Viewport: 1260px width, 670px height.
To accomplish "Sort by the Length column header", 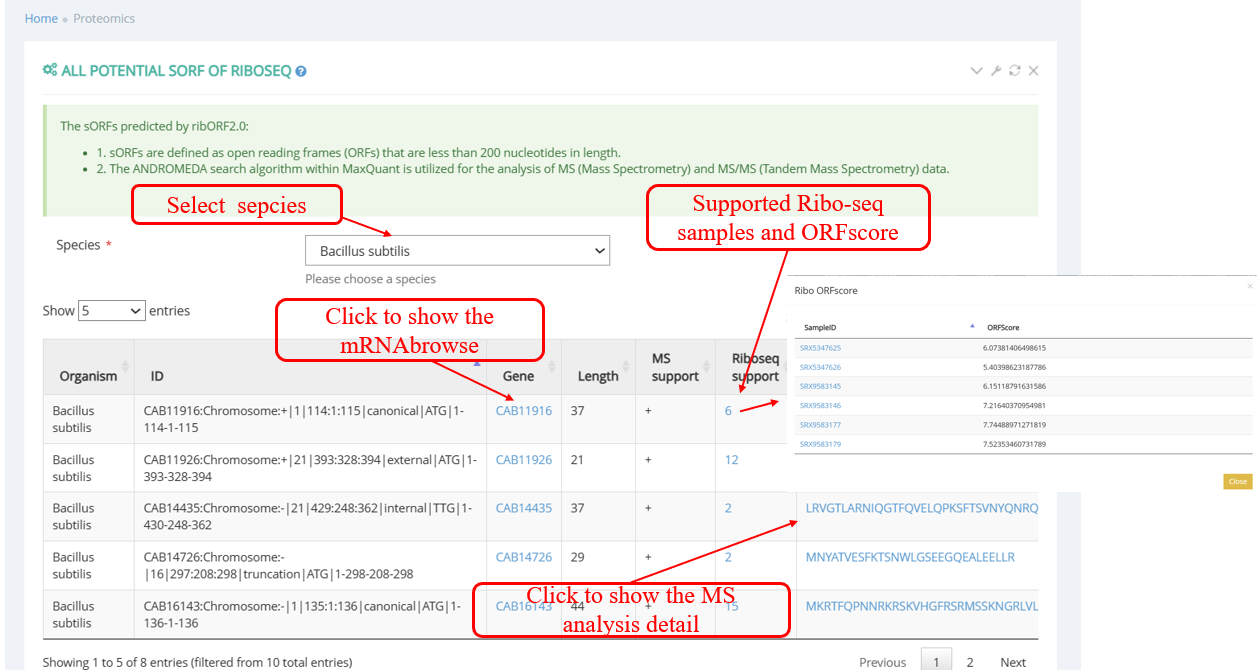I will (x=598, y=376).
